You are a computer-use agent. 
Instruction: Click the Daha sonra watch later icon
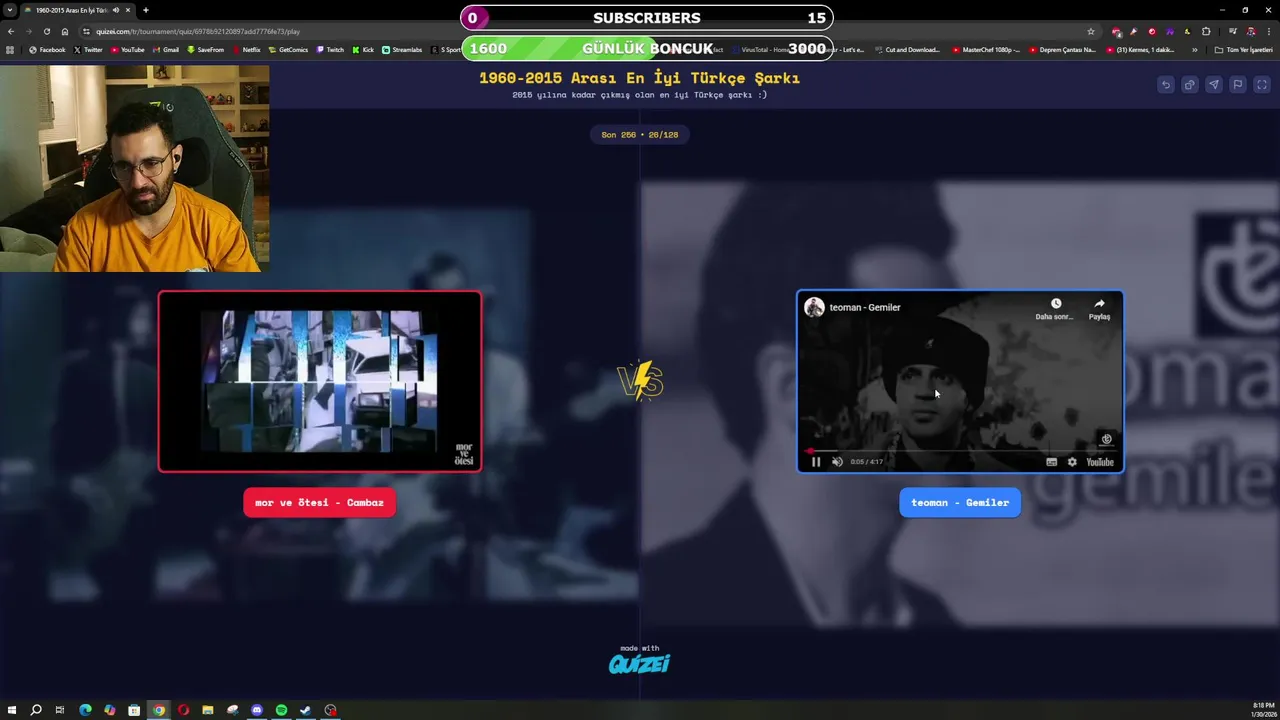[1055, 304]
